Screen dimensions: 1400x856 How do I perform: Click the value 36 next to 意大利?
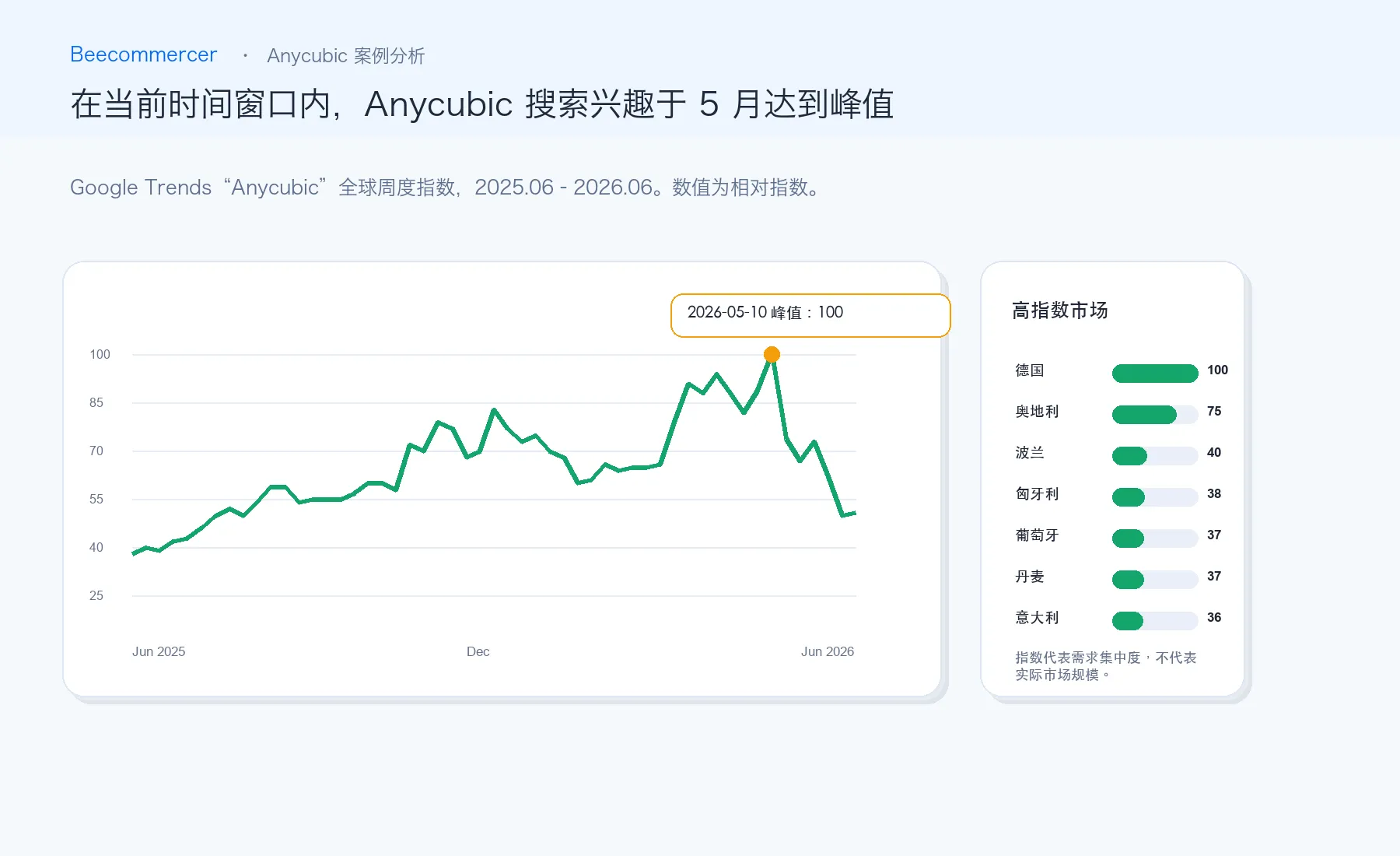click(1214, 617)
